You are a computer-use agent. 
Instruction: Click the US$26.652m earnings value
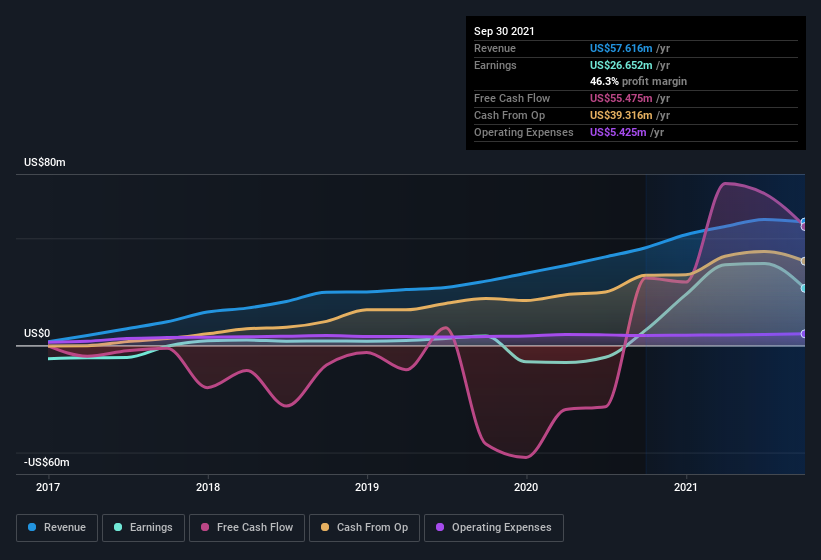621,65
